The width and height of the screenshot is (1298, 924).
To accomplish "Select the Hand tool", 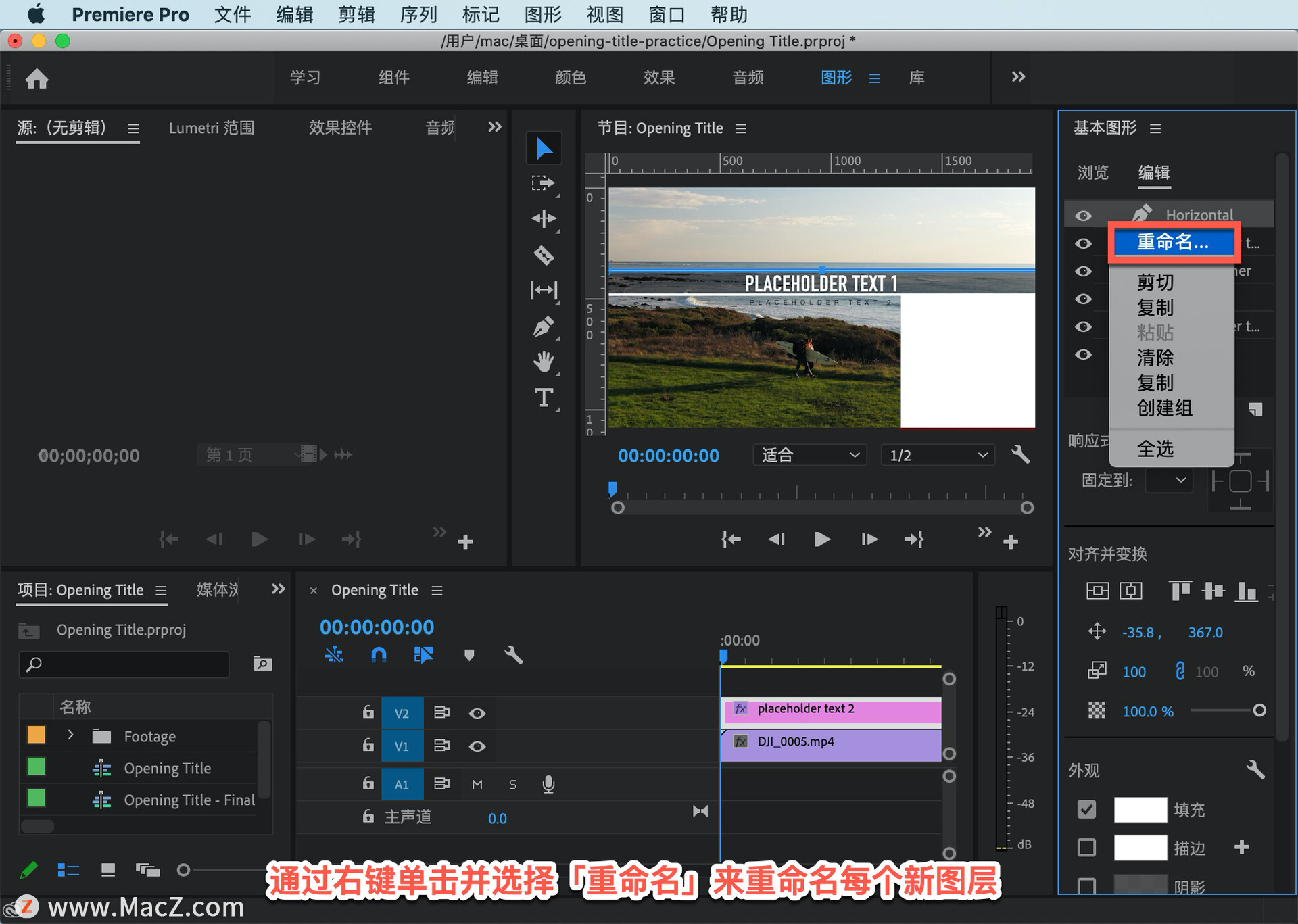I will pyautogui.click(x=544, y=362).
